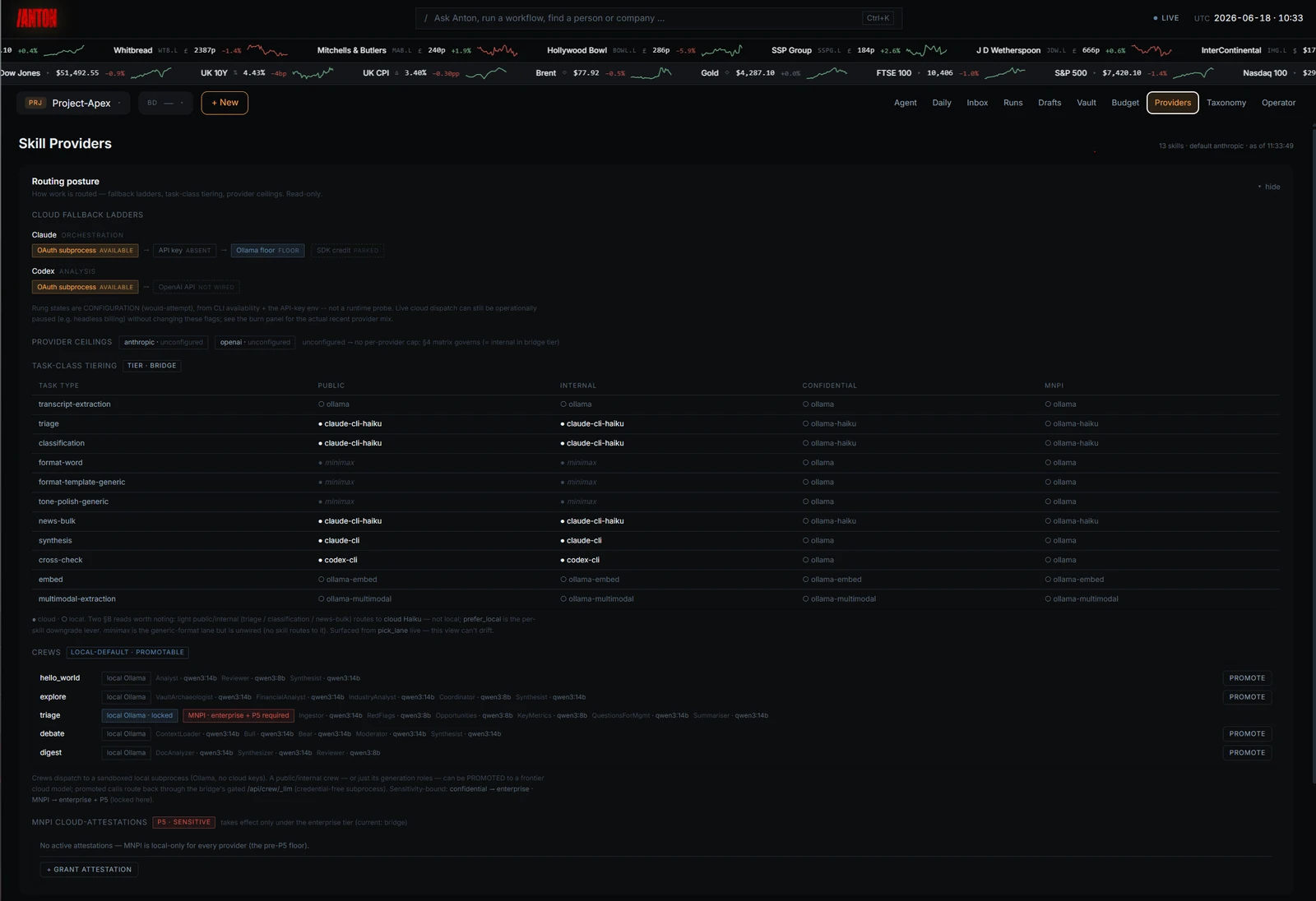
Task: Click synthesis internal claude-cli cell
Action: (x=582, y=541)
